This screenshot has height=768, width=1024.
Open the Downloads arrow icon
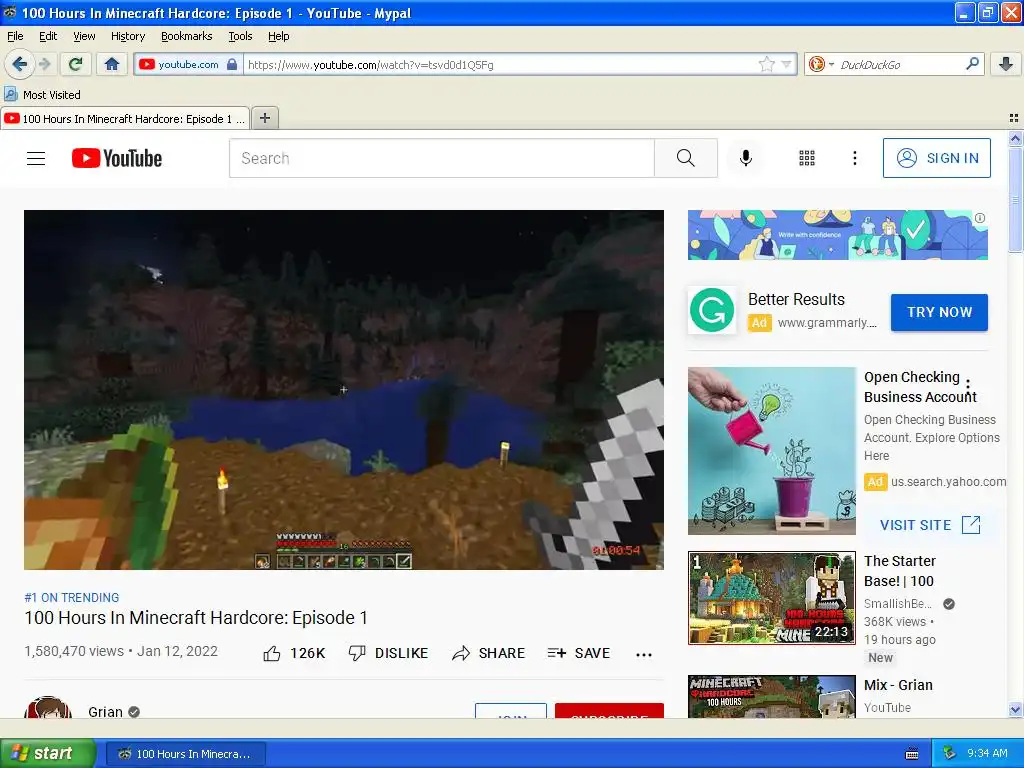[x=1006, y=64]
